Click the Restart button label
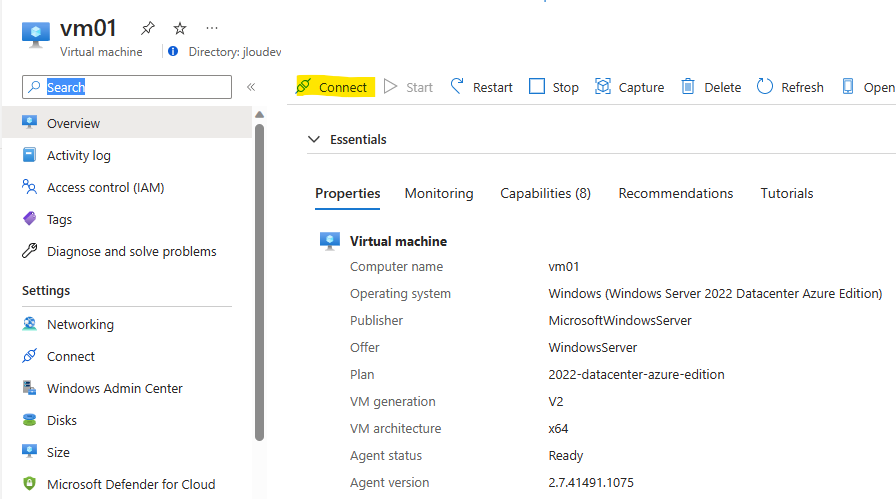 pos(493,87)
